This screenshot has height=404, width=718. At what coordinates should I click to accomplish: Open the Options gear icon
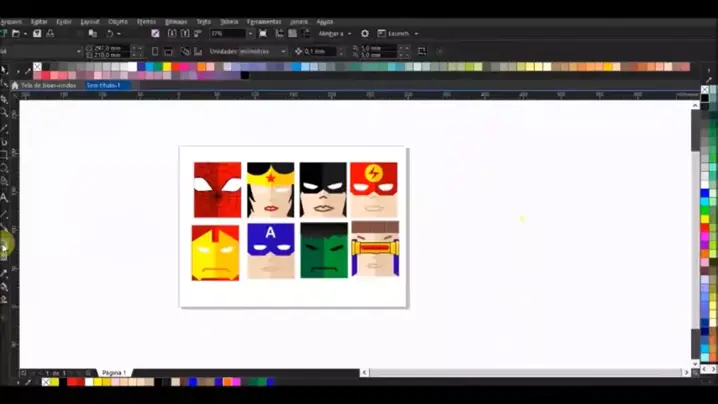pyautogui.click(x=364, y=33)
